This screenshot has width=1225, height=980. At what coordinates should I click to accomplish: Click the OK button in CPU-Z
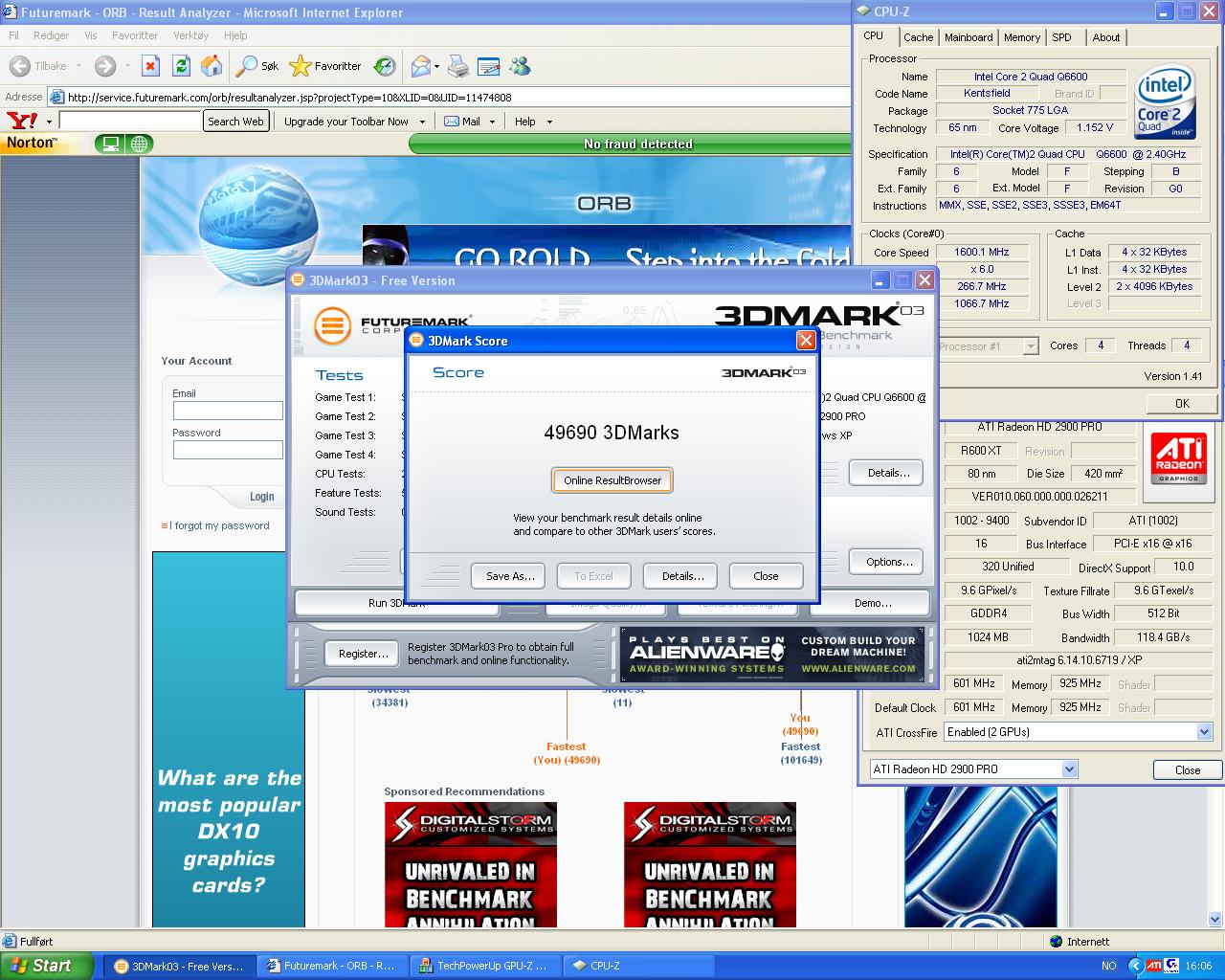point(1182,403)
